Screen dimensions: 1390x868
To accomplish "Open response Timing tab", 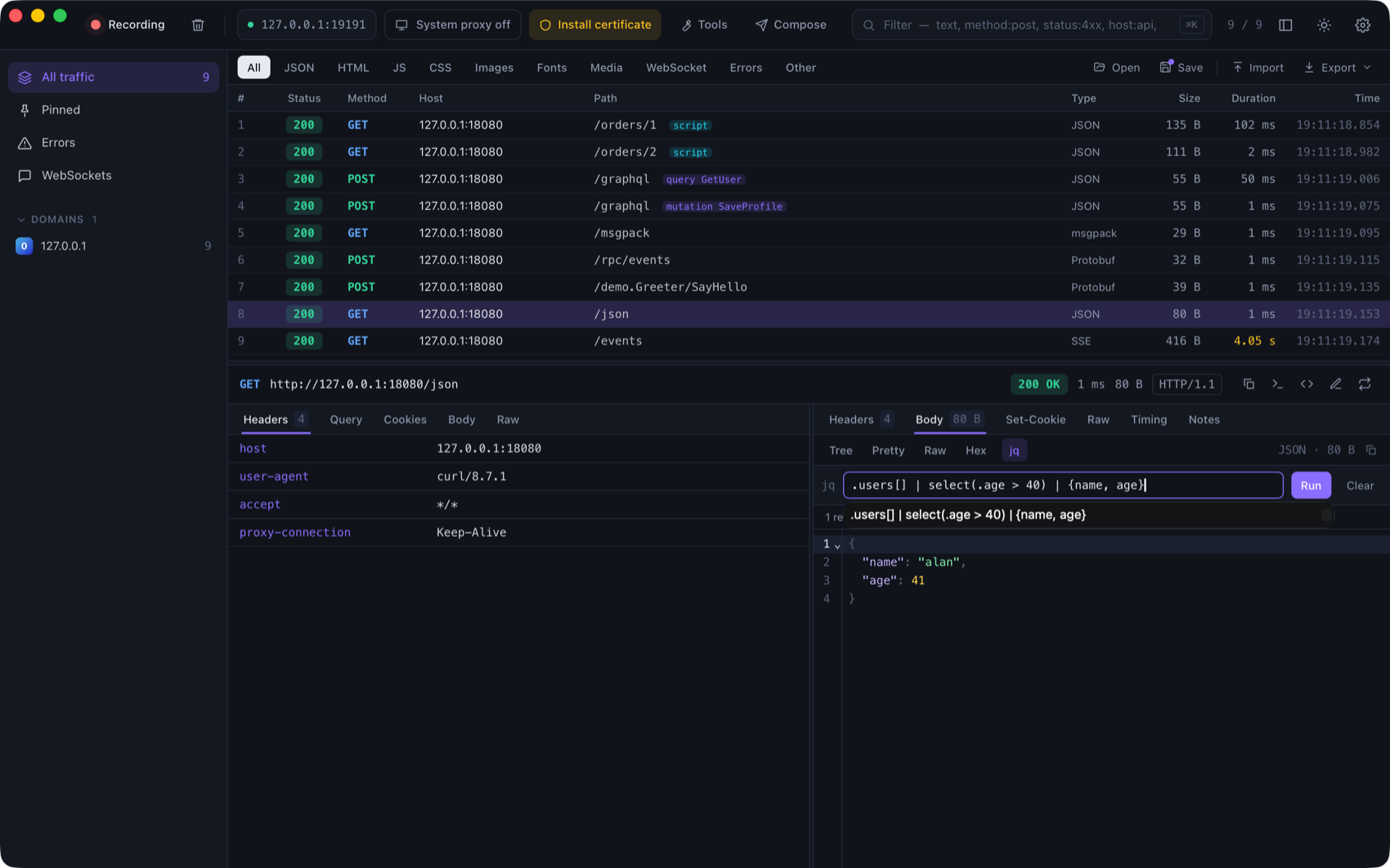I will point(1148,419).
